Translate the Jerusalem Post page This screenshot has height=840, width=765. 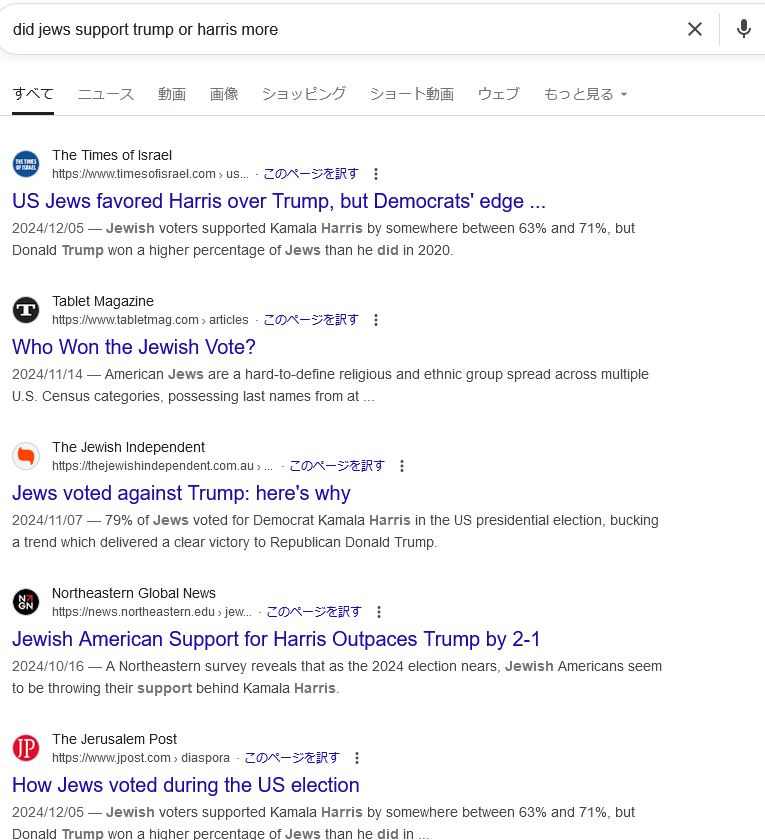click(x=292, y=758)
